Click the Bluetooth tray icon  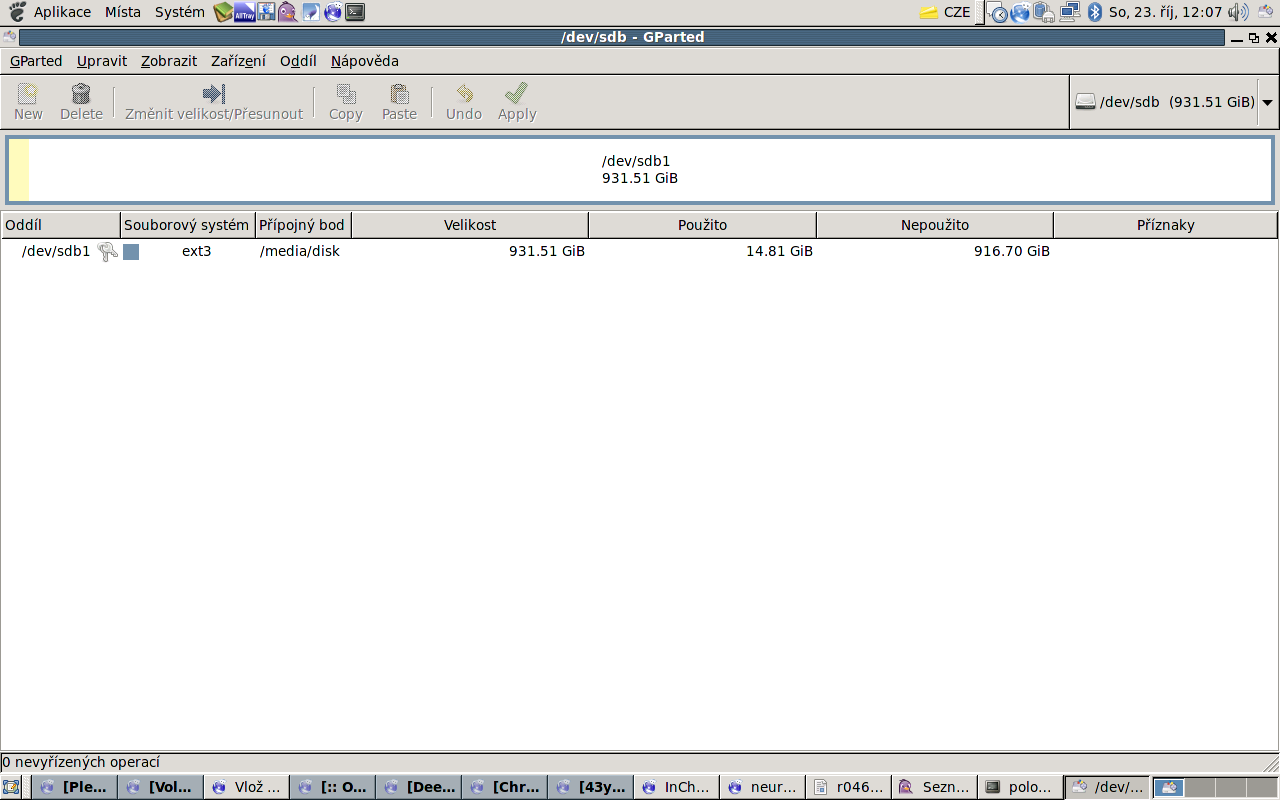tap(1094, 12)
